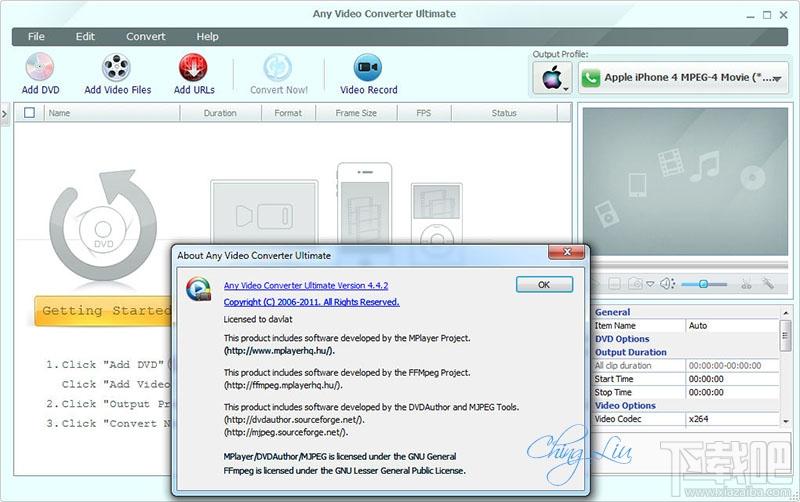
Task: Open the Copyright (C) 2006-2011 link
Action: (311, 302)
